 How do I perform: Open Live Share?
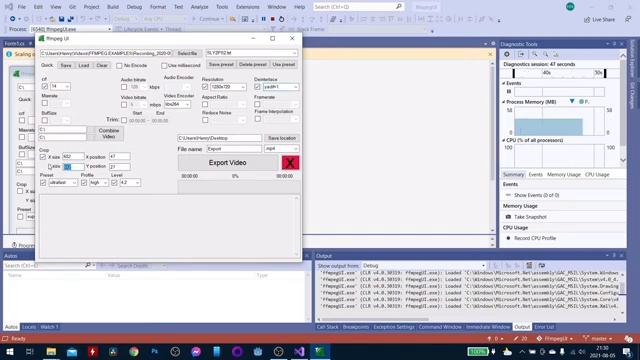[599, 19]
